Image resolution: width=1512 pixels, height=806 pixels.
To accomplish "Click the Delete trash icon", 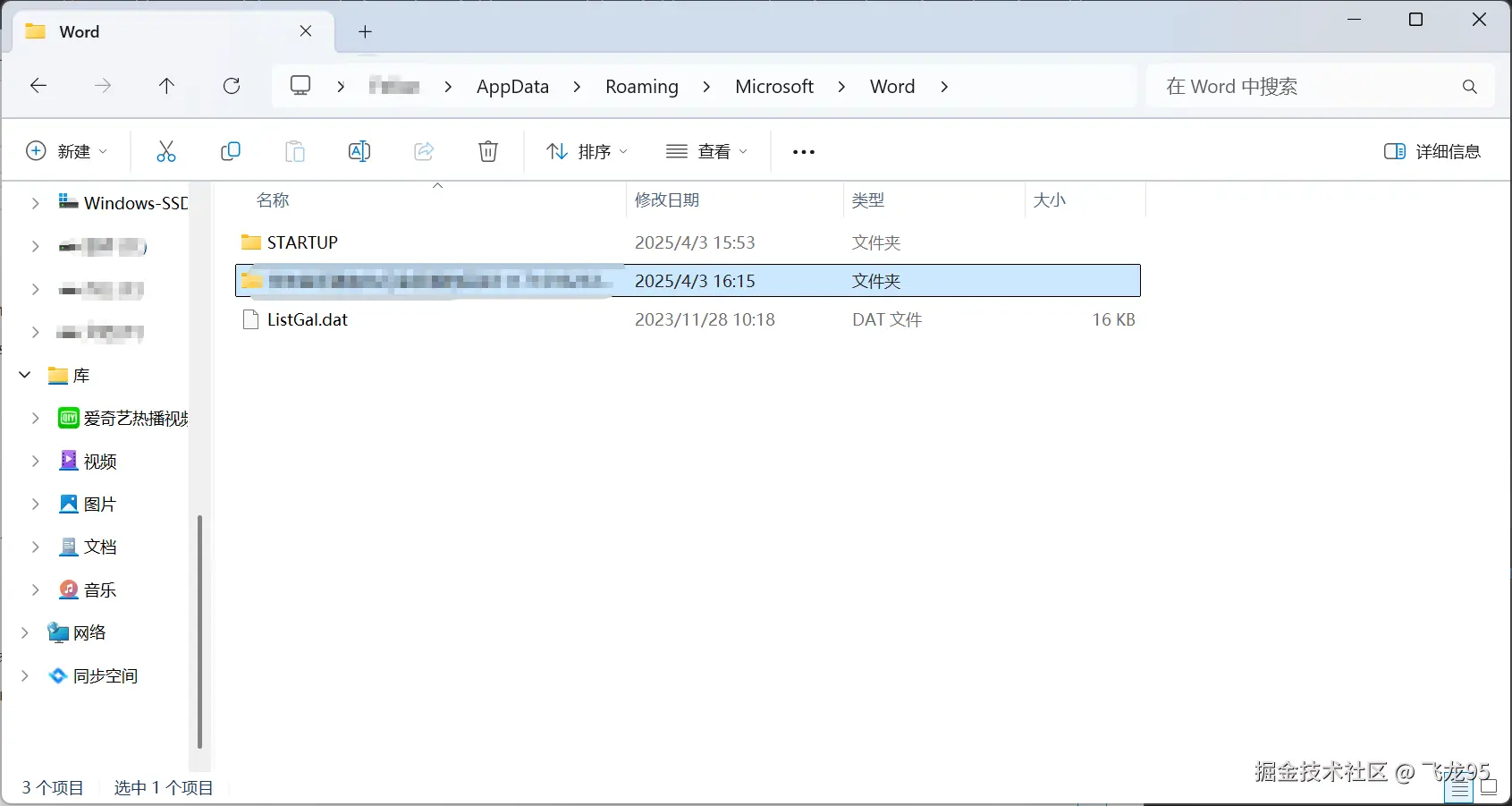I will point(488,151).
